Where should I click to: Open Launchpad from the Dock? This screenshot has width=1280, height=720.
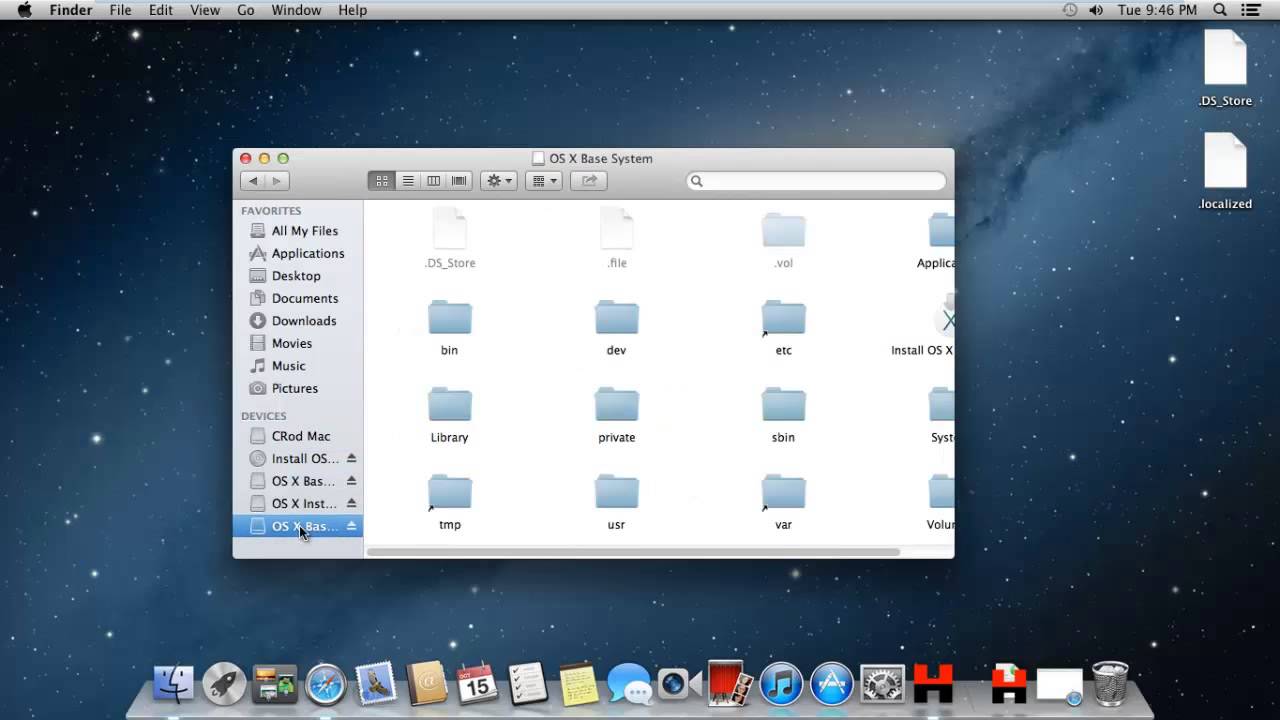(224, 684)
